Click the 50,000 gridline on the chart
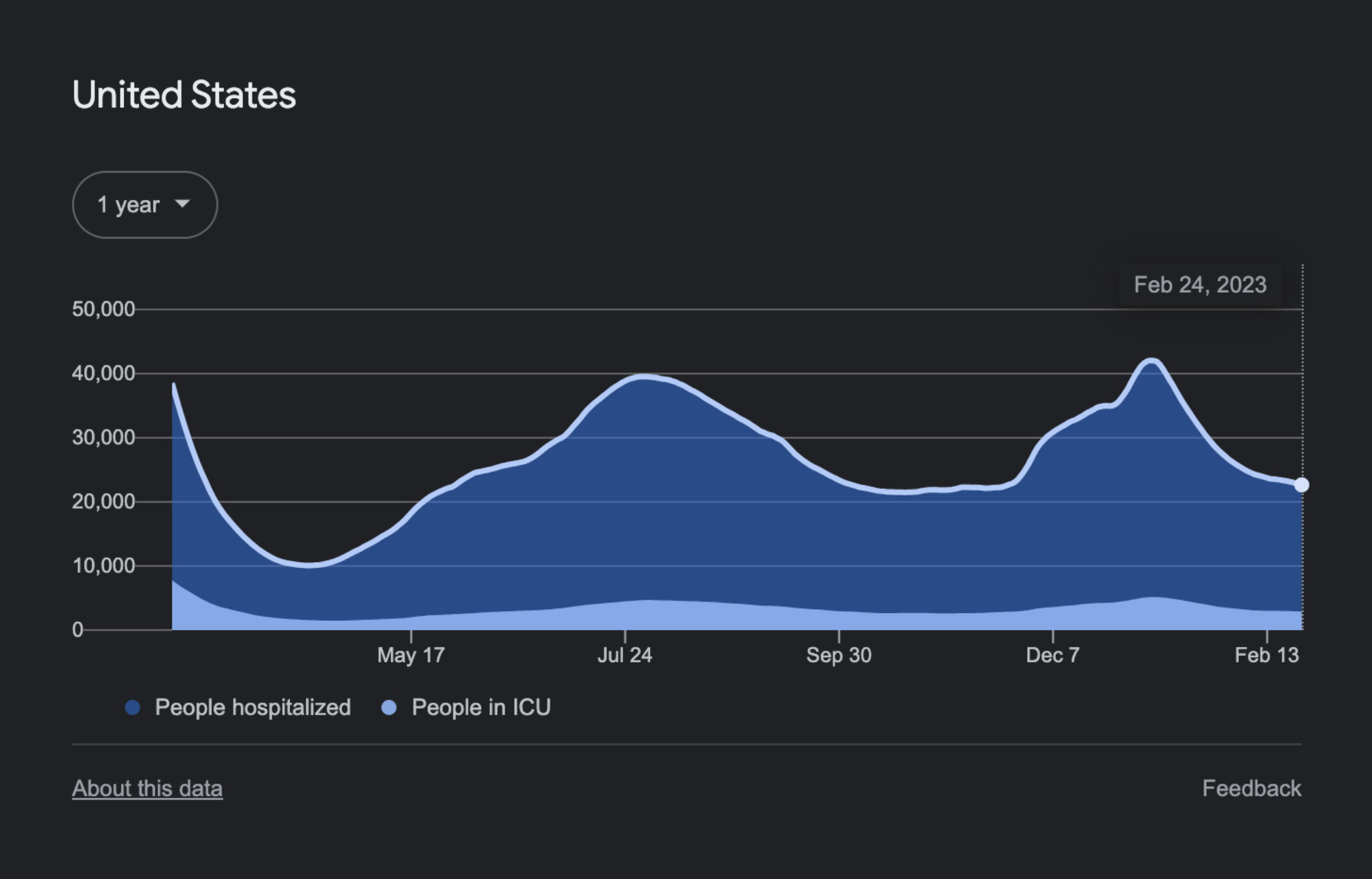The width and height of the screenshot is (1372, 879). (653, 310)
